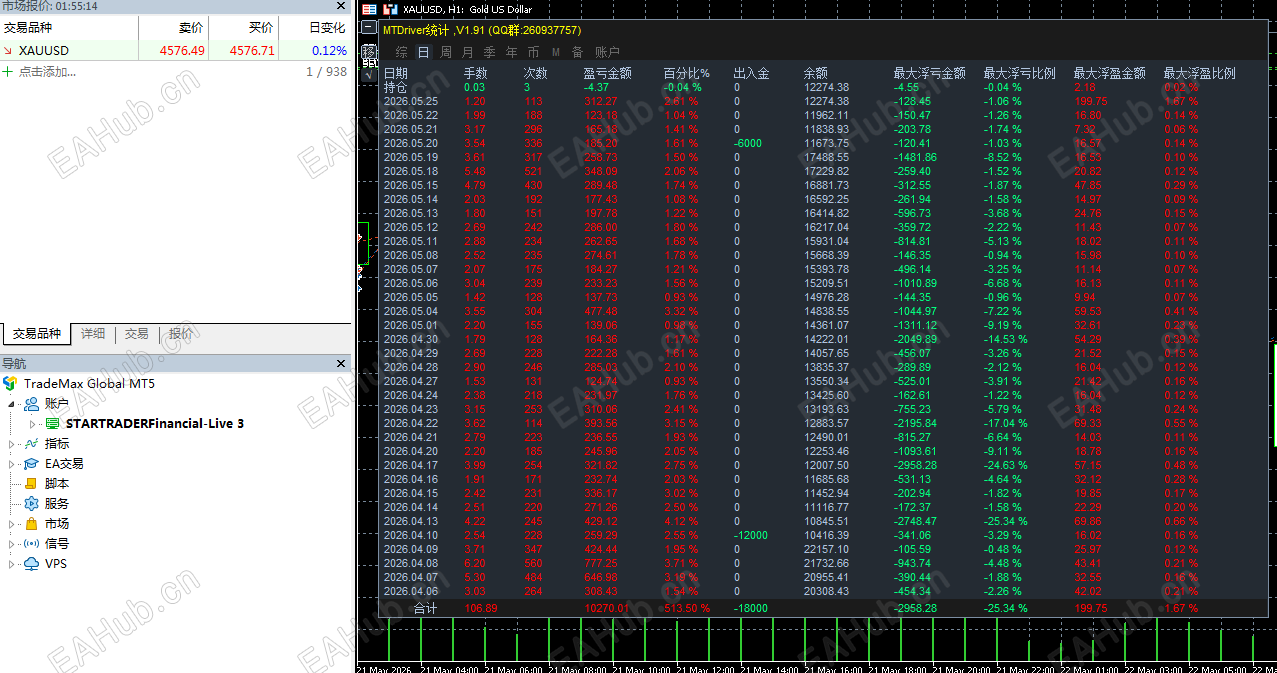Click 点击添加 to add a symbol
The width and height of the screenshot is (1277, 673).
coord(46,71)
